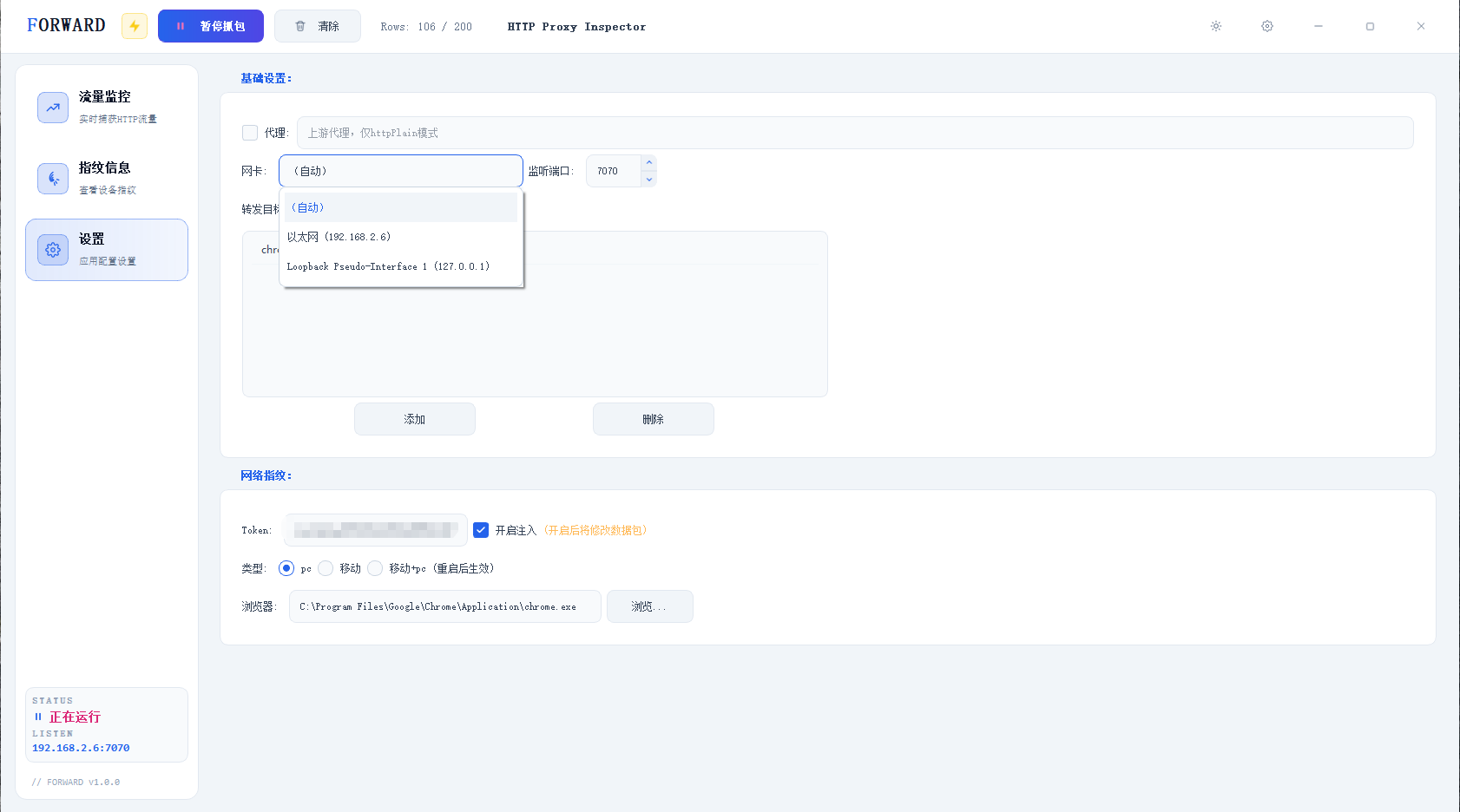Decrease the listening port value

tap(648, 179)
